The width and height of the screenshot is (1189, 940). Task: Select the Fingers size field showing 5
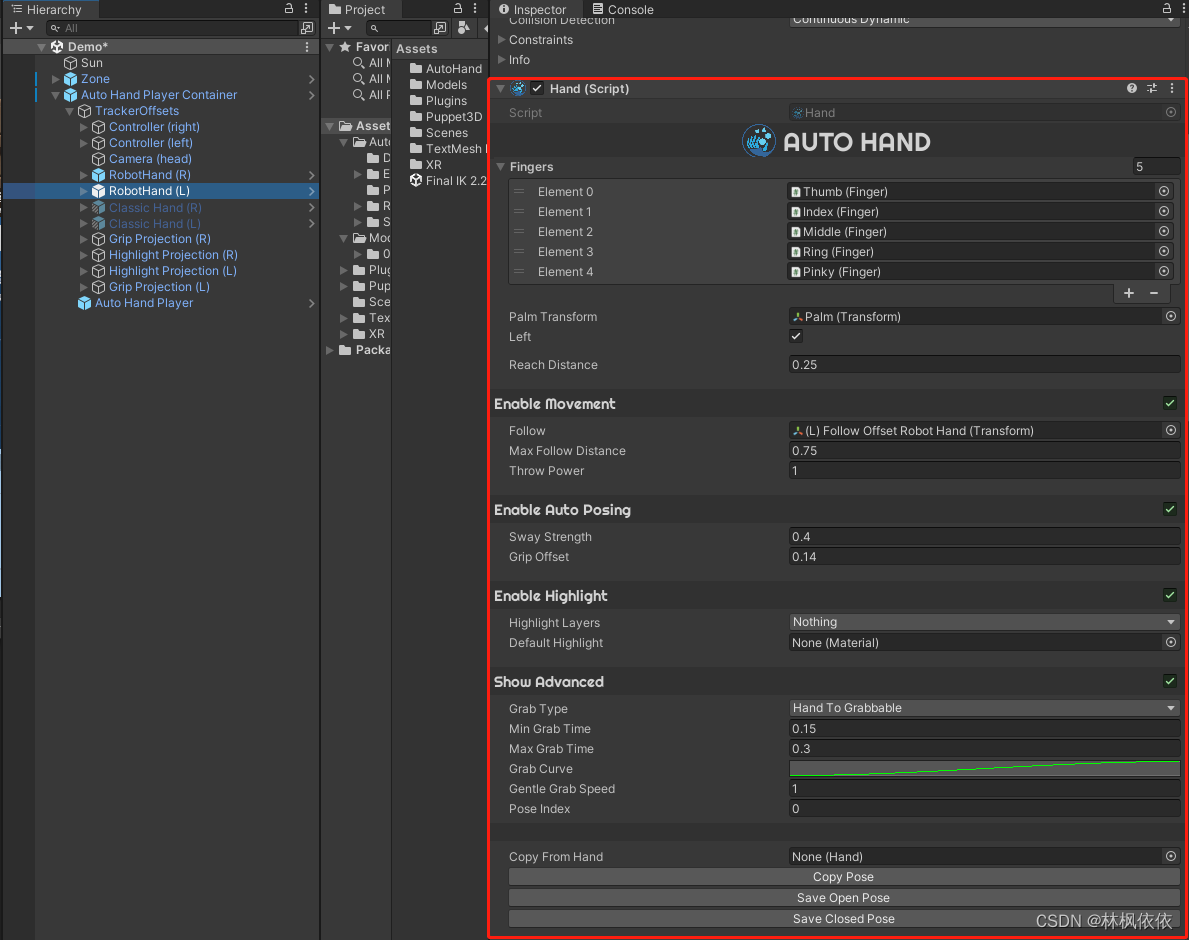[x=1156, y=166]
